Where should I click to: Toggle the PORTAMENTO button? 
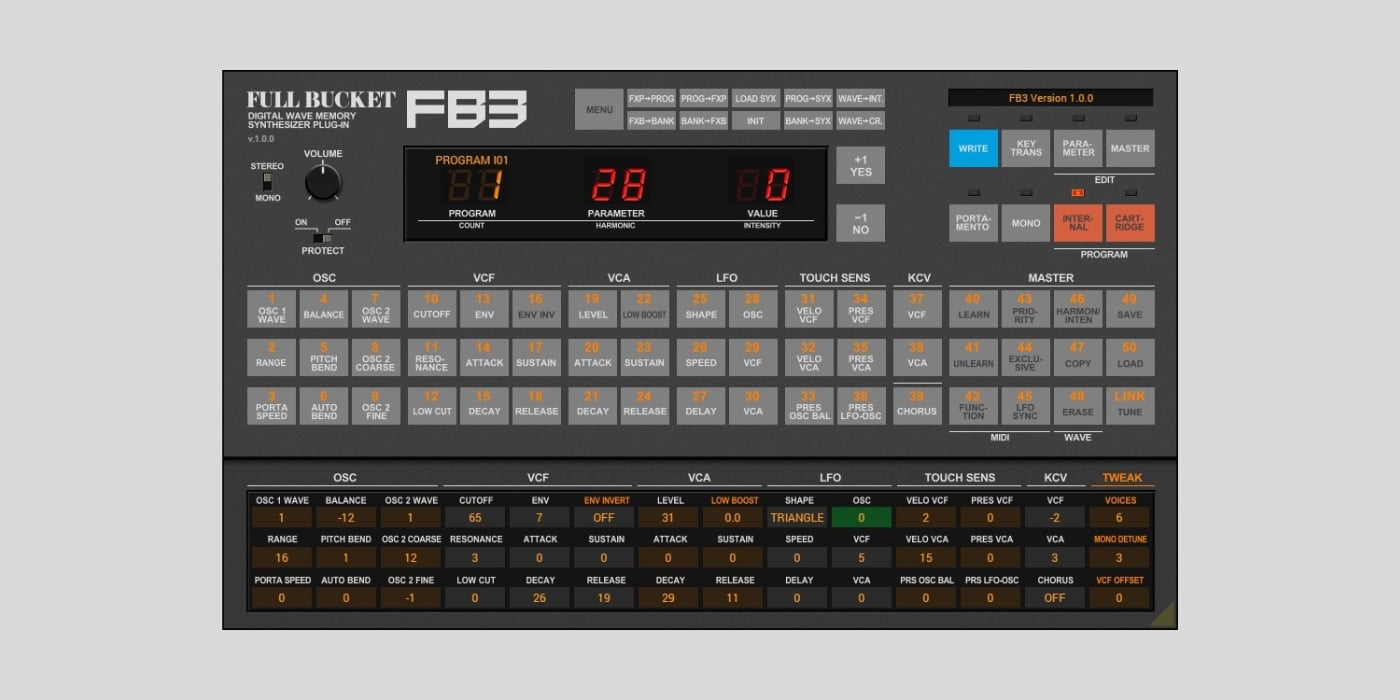click(x=973, y=223)
